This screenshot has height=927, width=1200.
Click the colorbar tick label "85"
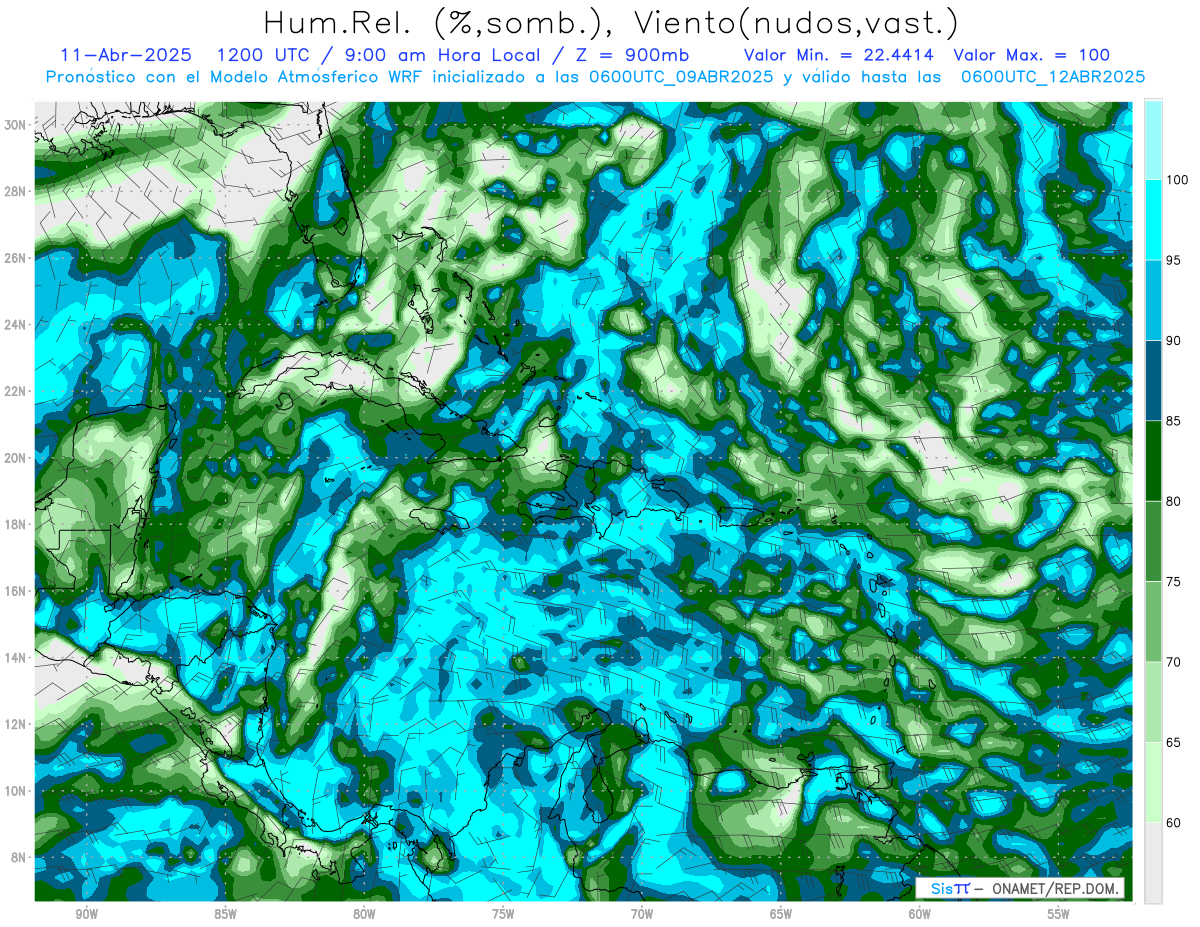click(x=1174, y=421)
